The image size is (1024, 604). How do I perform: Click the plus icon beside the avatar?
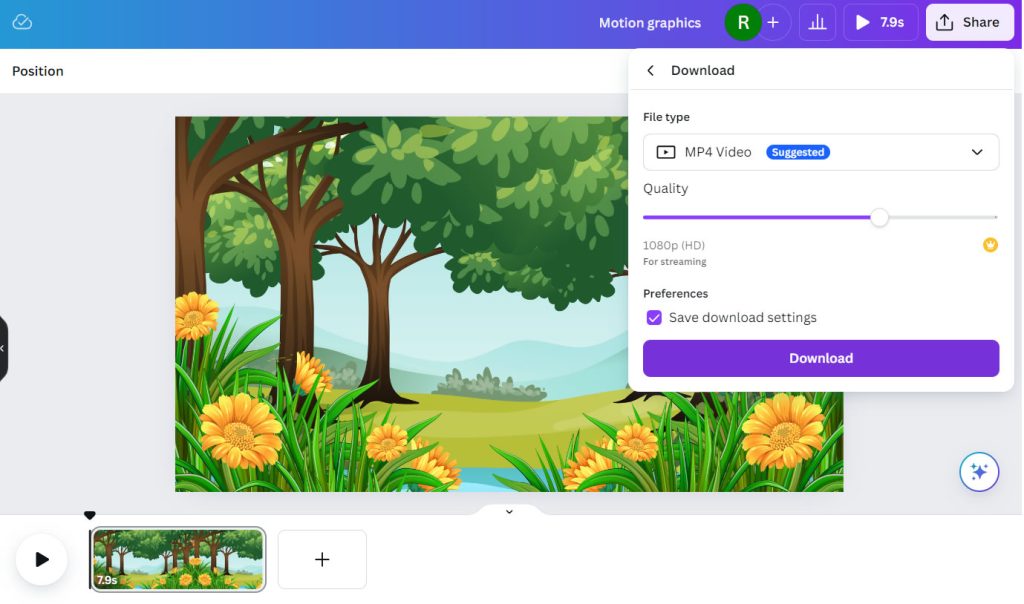click(775, 21)
